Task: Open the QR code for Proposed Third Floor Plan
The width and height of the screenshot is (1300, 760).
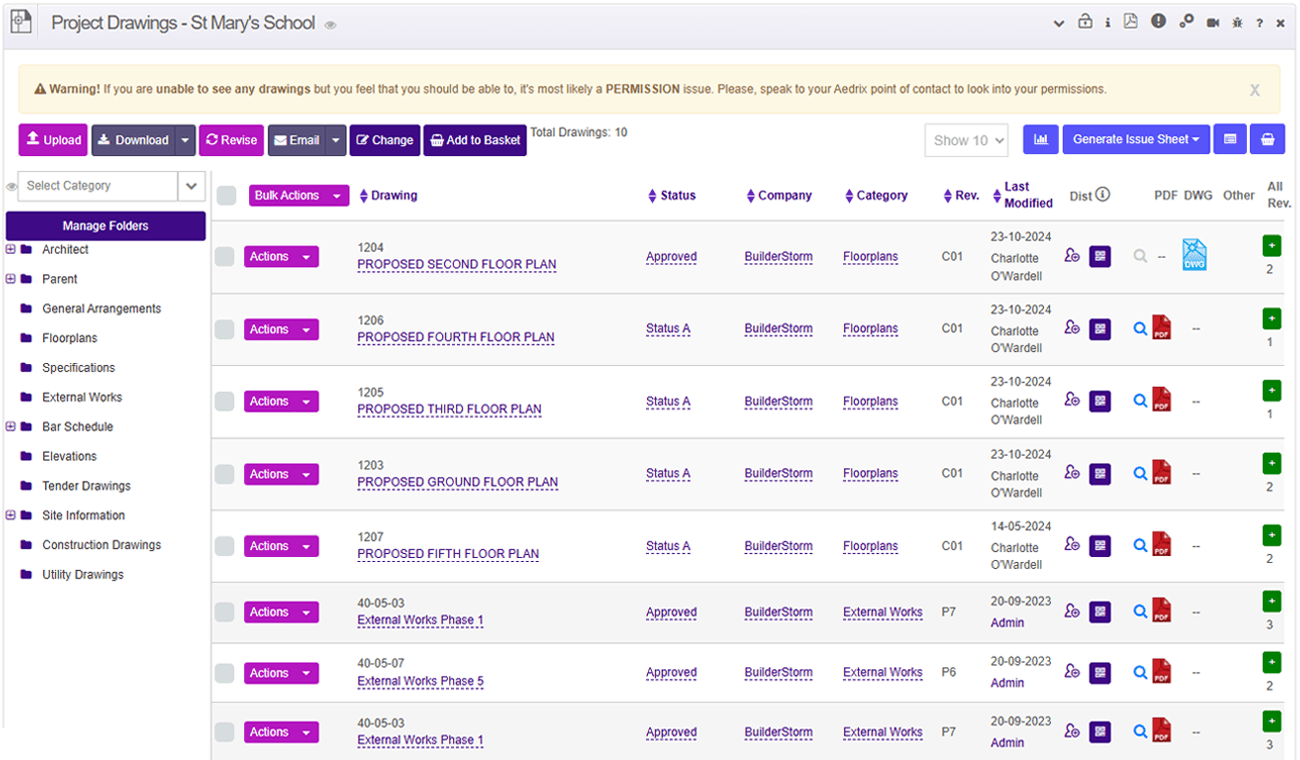Action: (1100, 401)
